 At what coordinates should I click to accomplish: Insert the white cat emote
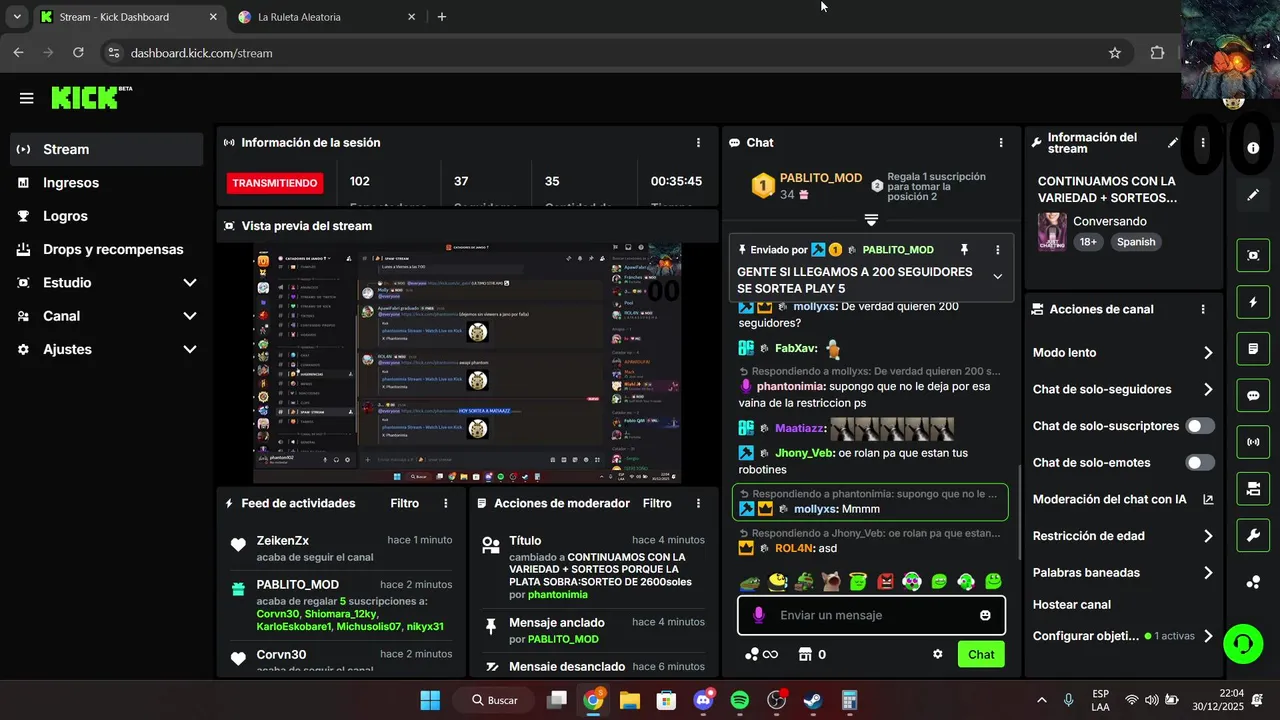click(x=831, y=580)
